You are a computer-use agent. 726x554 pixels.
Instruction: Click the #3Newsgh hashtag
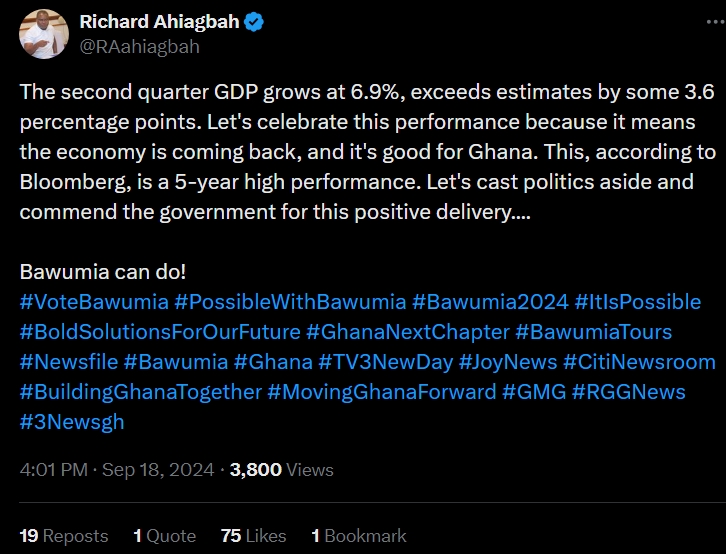pyautogui.click(x=71, y=421)
